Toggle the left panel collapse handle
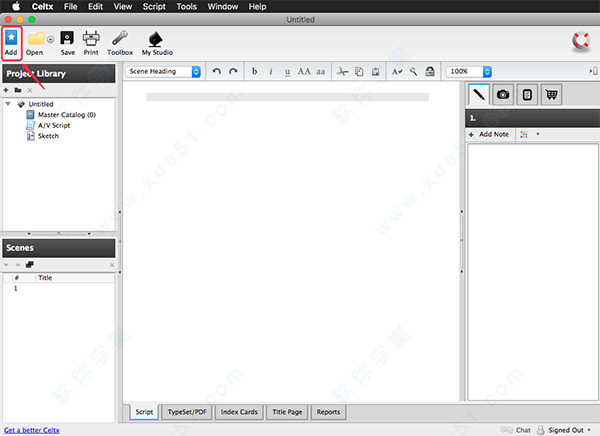The width and height of the screenshot is (600, 436). pos(120,242)
